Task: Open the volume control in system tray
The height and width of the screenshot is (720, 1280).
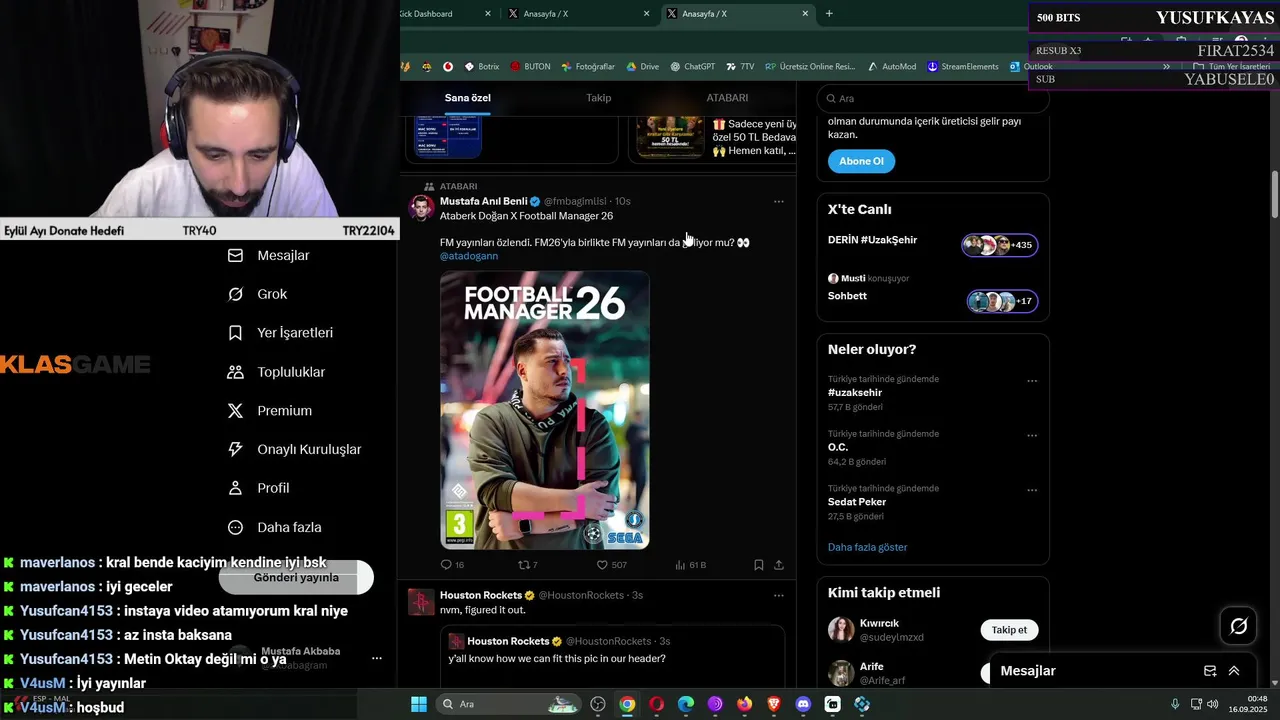Action: pos(1212,704)
